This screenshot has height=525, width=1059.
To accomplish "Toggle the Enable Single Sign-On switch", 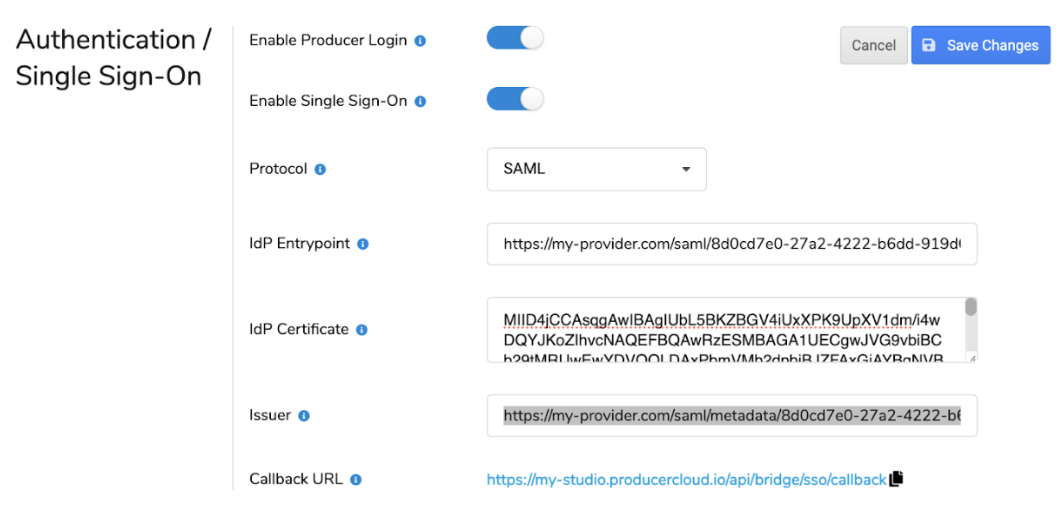I will click(x=515, y=99).
